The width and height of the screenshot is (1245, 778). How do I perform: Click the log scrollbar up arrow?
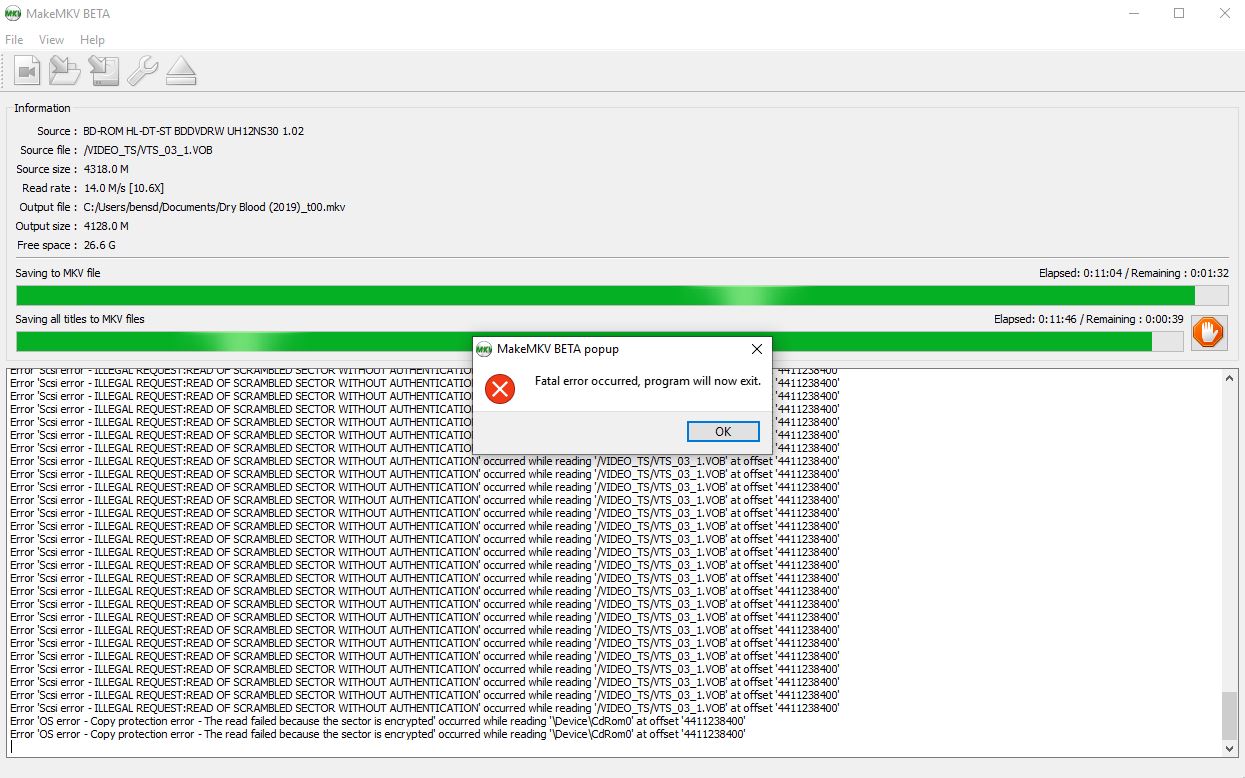(1229, 377)
